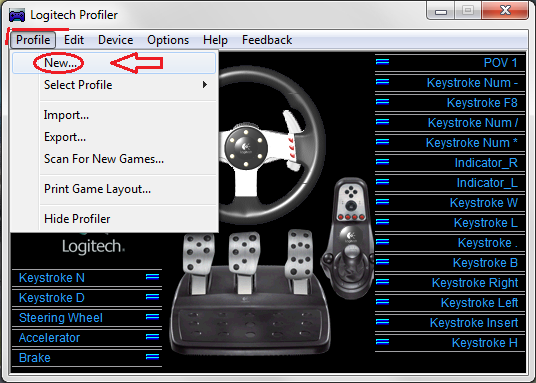This screenshot has width=536, height=383.
Task: Click the blue bars icon beside Keystroke F8
Action: 382,102
